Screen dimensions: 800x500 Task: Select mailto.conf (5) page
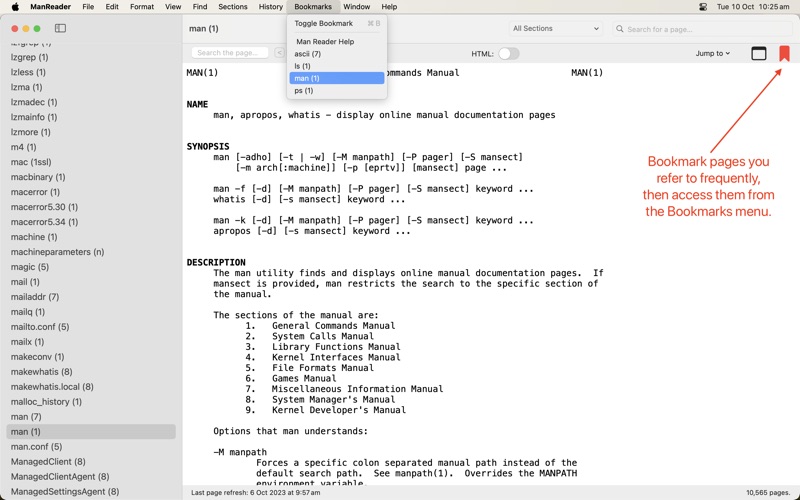point(91,327)
